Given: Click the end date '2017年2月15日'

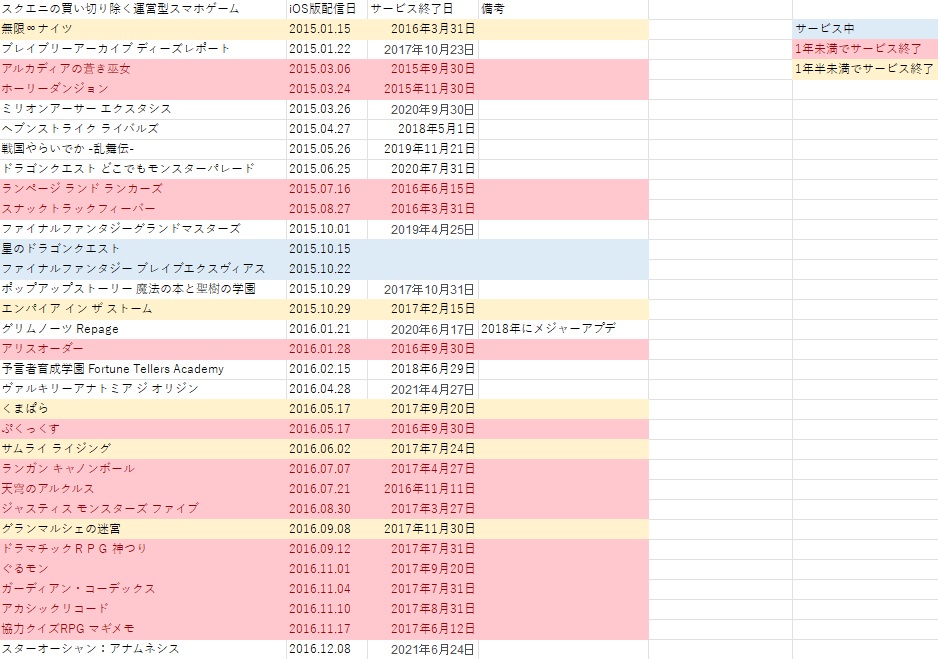Looking at the screenshot, I should [x=422, y=309].
